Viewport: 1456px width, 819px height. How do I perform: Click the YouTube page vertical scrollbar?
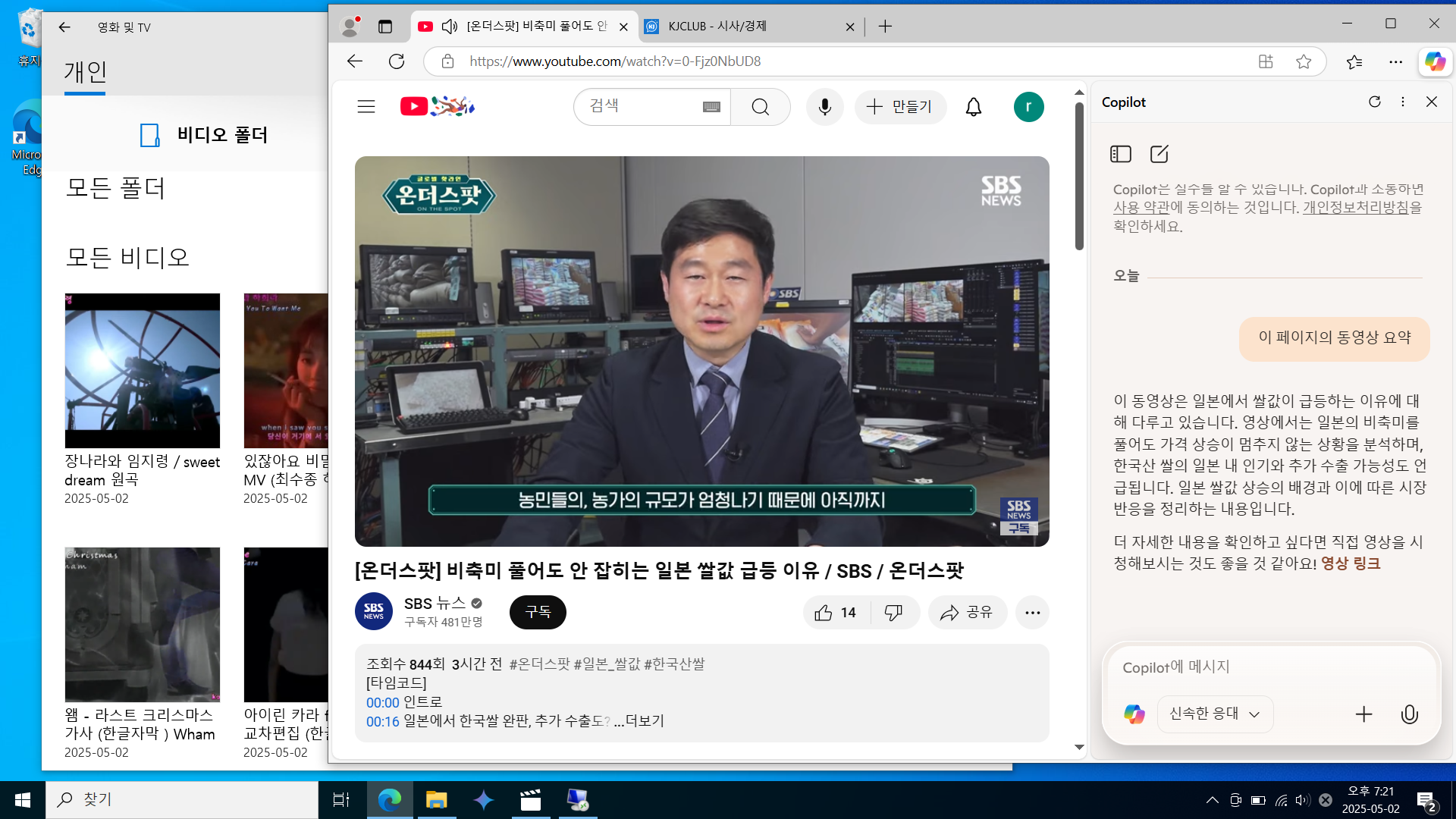pos(1079,174)
